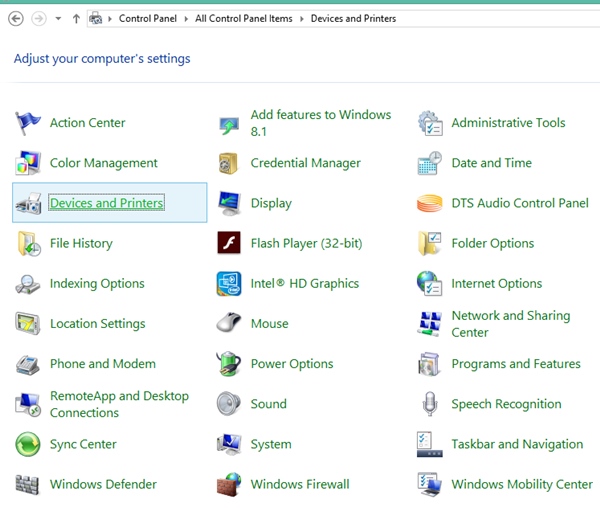Click the Sound speaker icon
This screenshot has height=519, width=600.
pyautogui.click(x=228, y=404)
